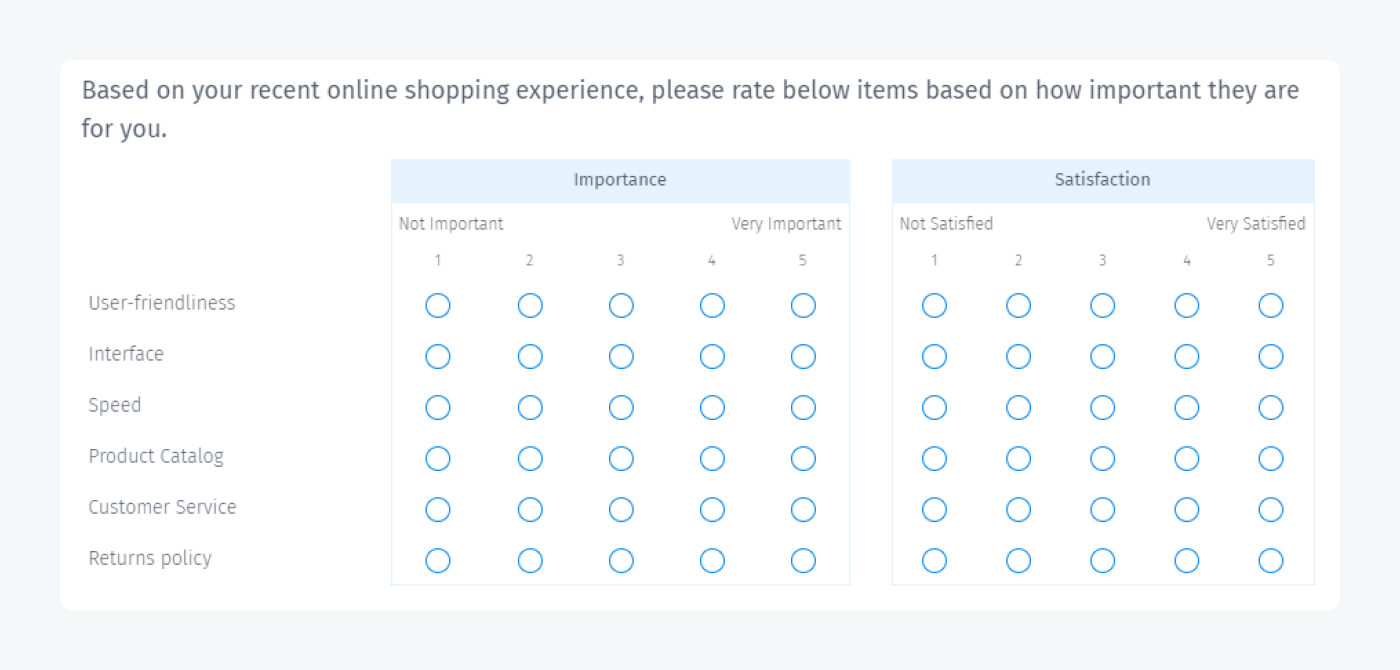
Task: Choose Customer Service satisfaction rating 4
Action: click(x=1187, y=509)
